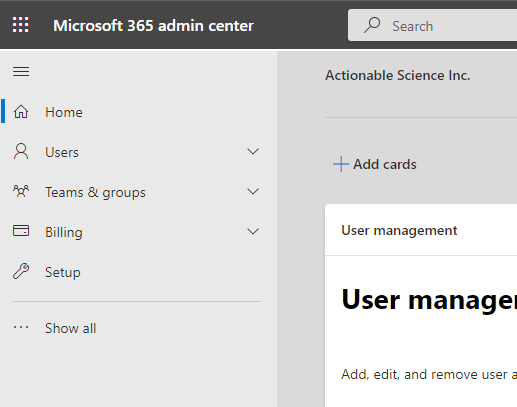Click Actionable Science Inc. organization name
517x407 pixels.
pos(398,75)
